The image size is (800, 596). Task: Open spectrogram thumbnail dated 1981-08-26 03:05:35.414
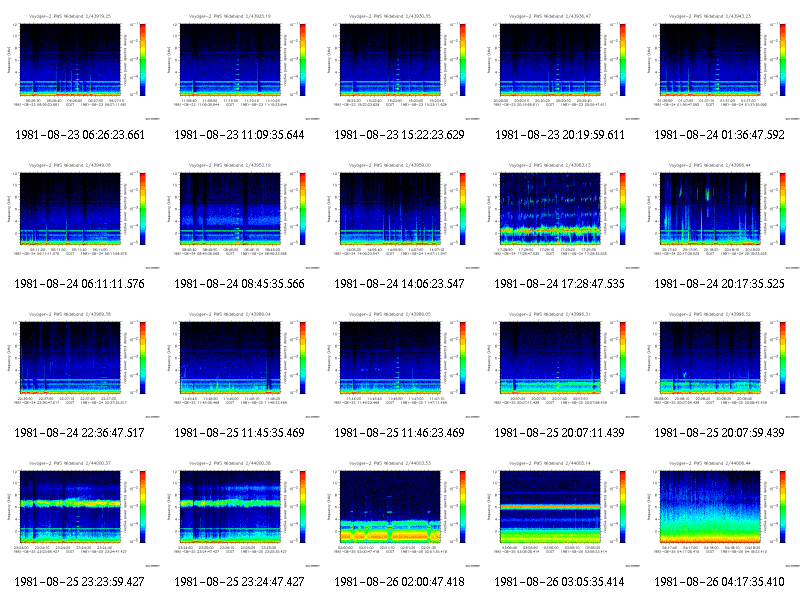560,513
